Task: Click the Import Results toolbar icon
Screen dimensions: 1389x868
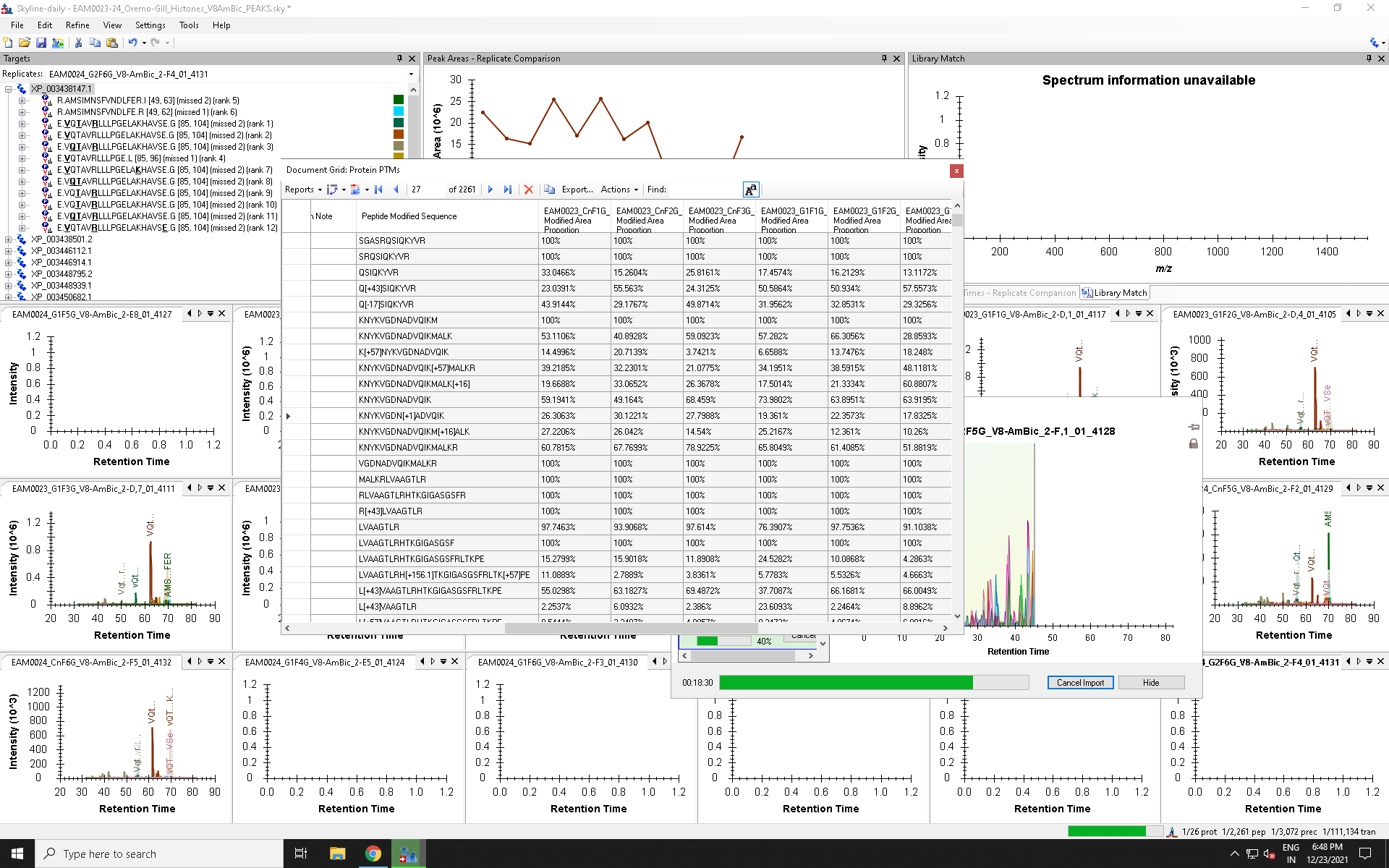Action: [58, 43]
